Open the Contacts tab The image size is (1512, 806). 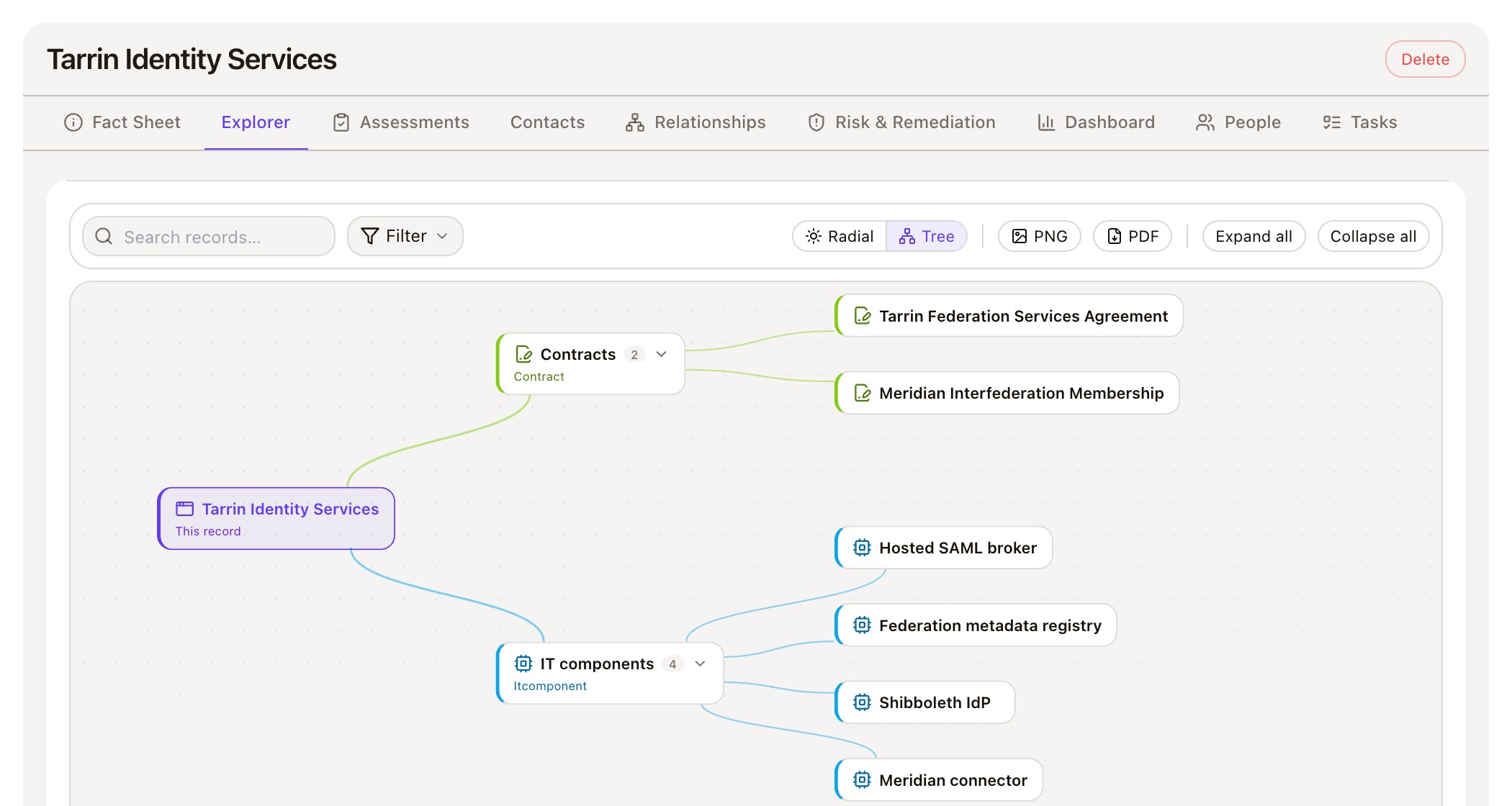pos(548,122)
